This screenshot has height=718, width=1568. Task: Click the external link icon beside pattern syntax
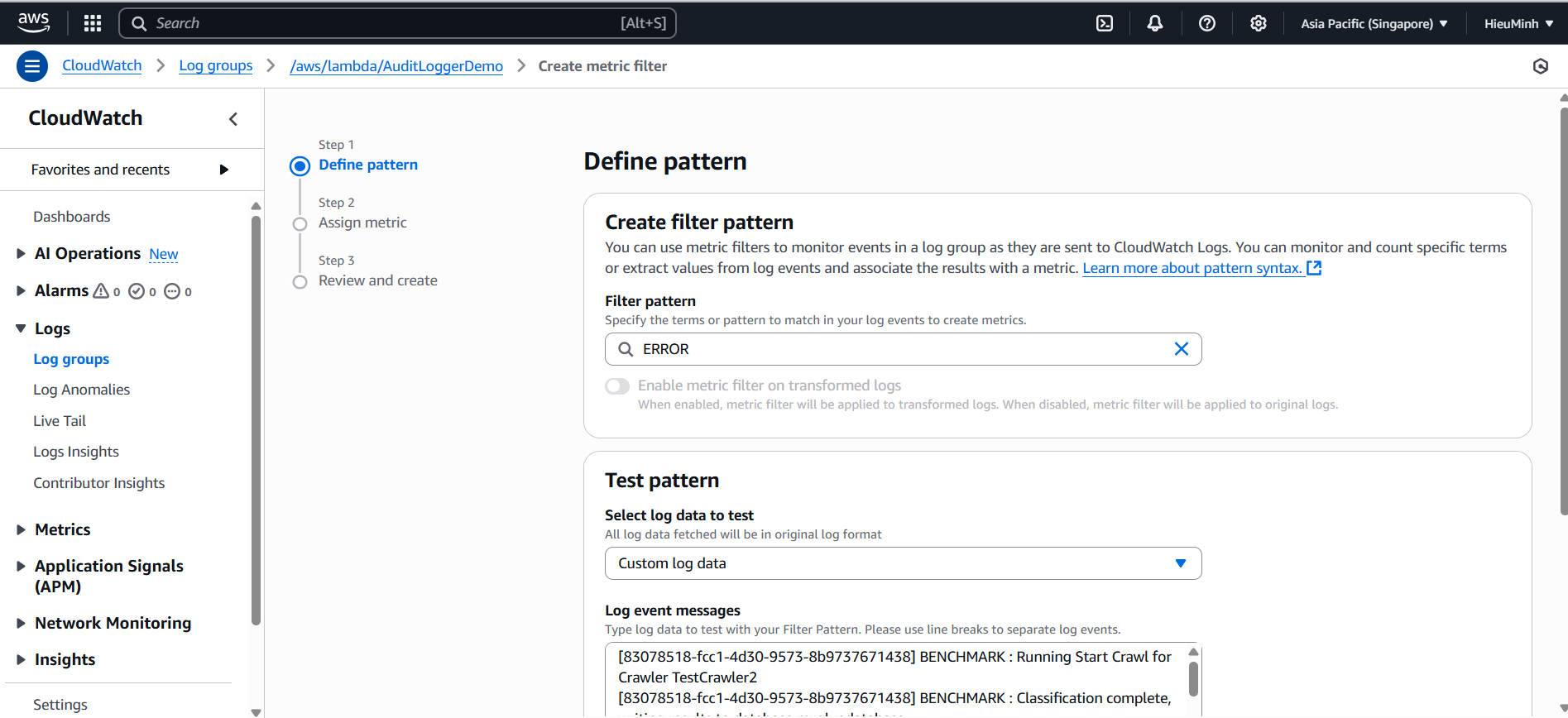point(1314,268)
